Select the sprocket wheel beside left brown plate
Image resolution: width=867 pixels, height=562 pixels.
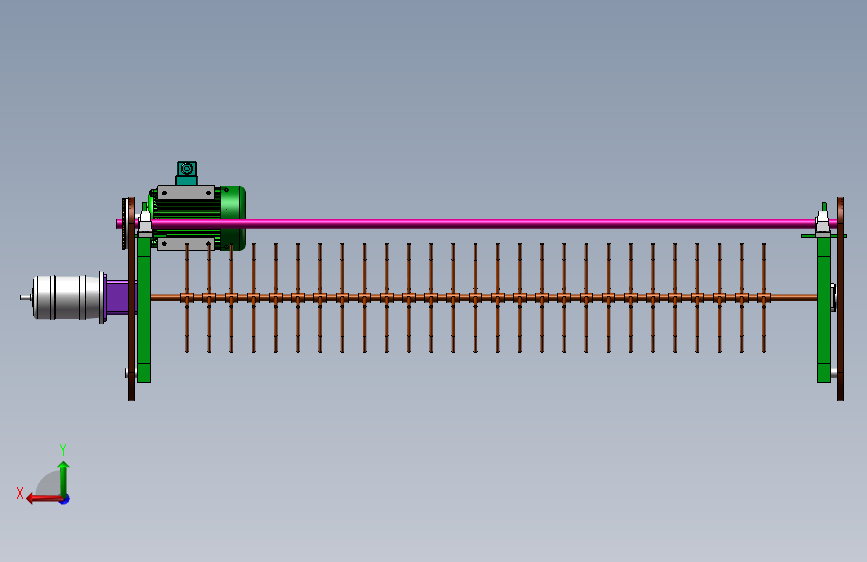pos(124,223)
